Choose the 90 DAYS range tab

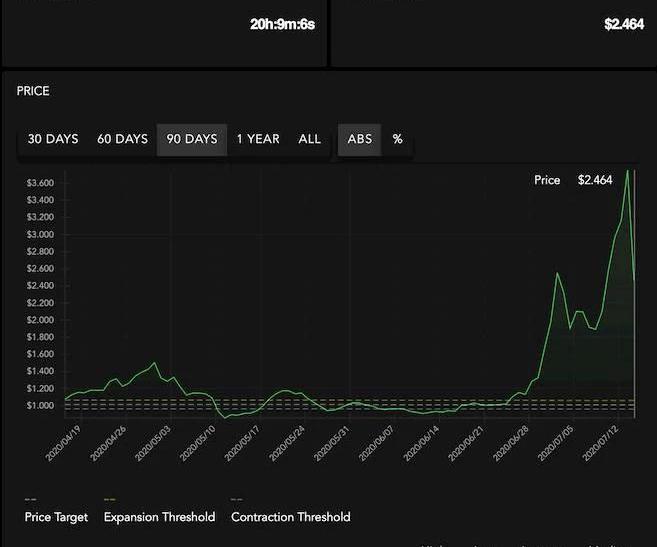(x=192, y=139)
